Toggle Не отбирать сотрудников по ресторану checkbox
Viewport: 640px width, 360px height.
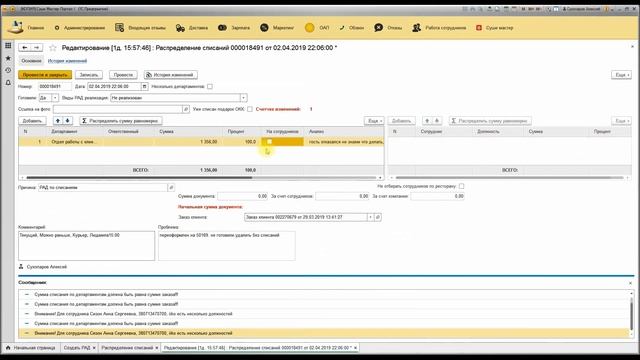461,186
